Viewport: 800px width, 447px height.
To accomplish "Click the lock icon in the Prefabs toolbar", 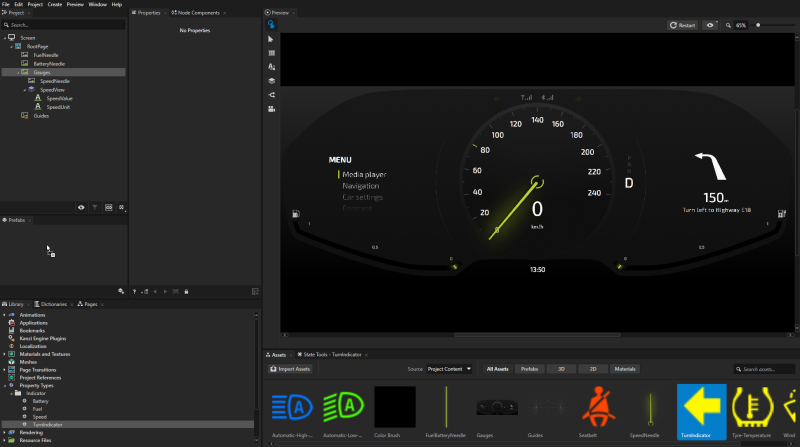I will 186,291.
